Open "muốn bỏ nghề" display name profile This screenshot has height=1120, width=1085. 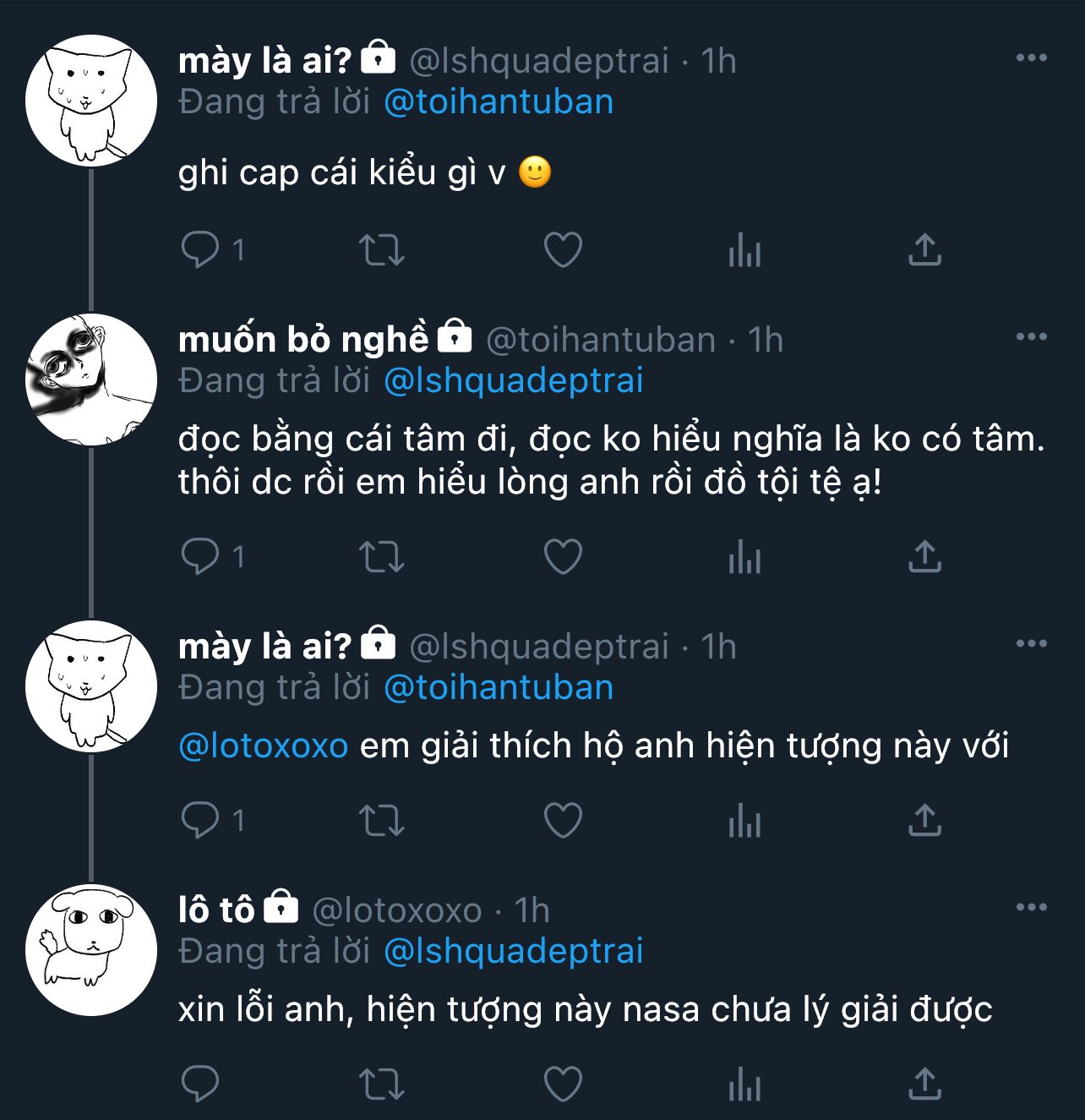point(303,340)
